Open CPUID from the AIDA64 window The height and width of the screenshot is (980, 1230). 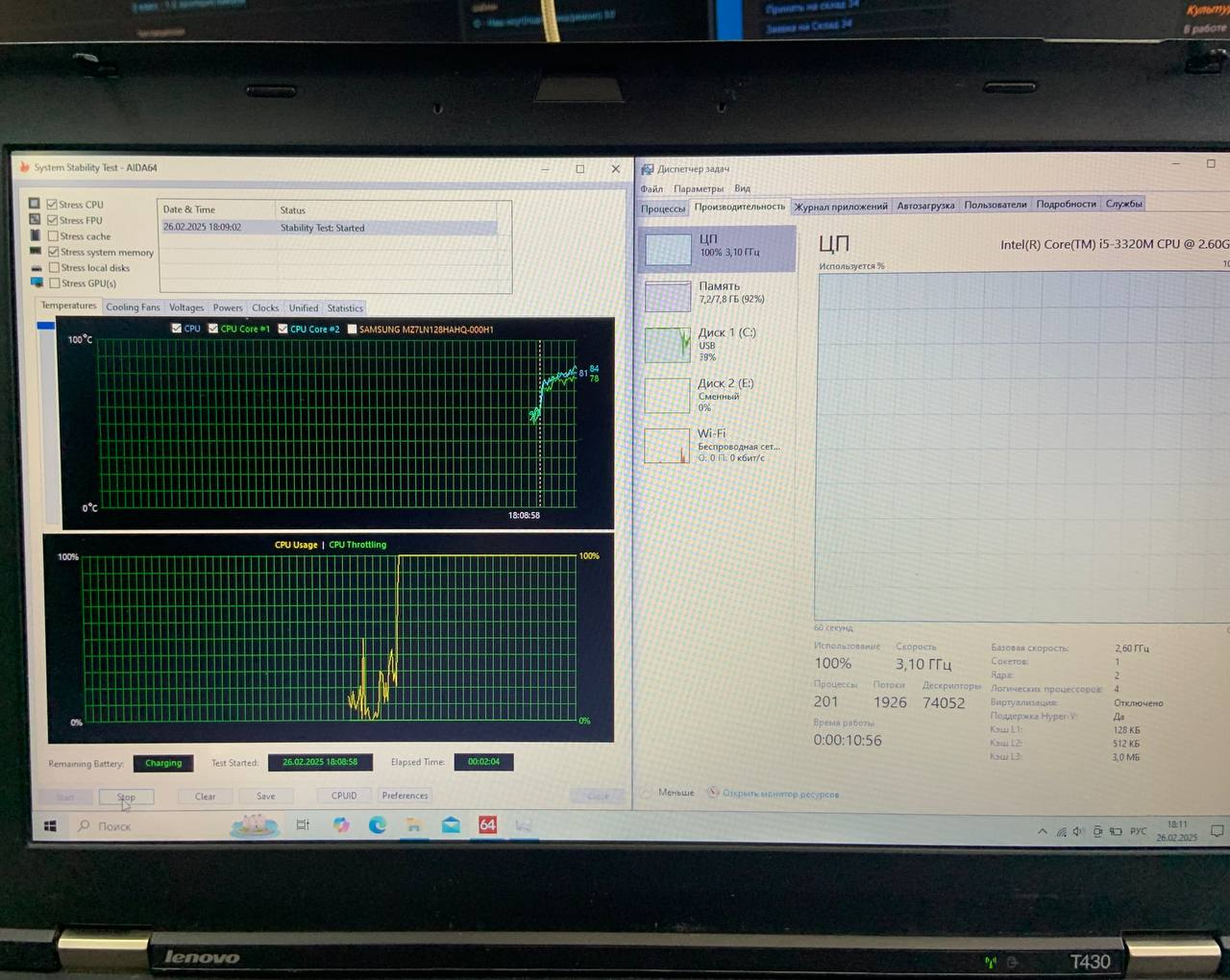point(344,796)
